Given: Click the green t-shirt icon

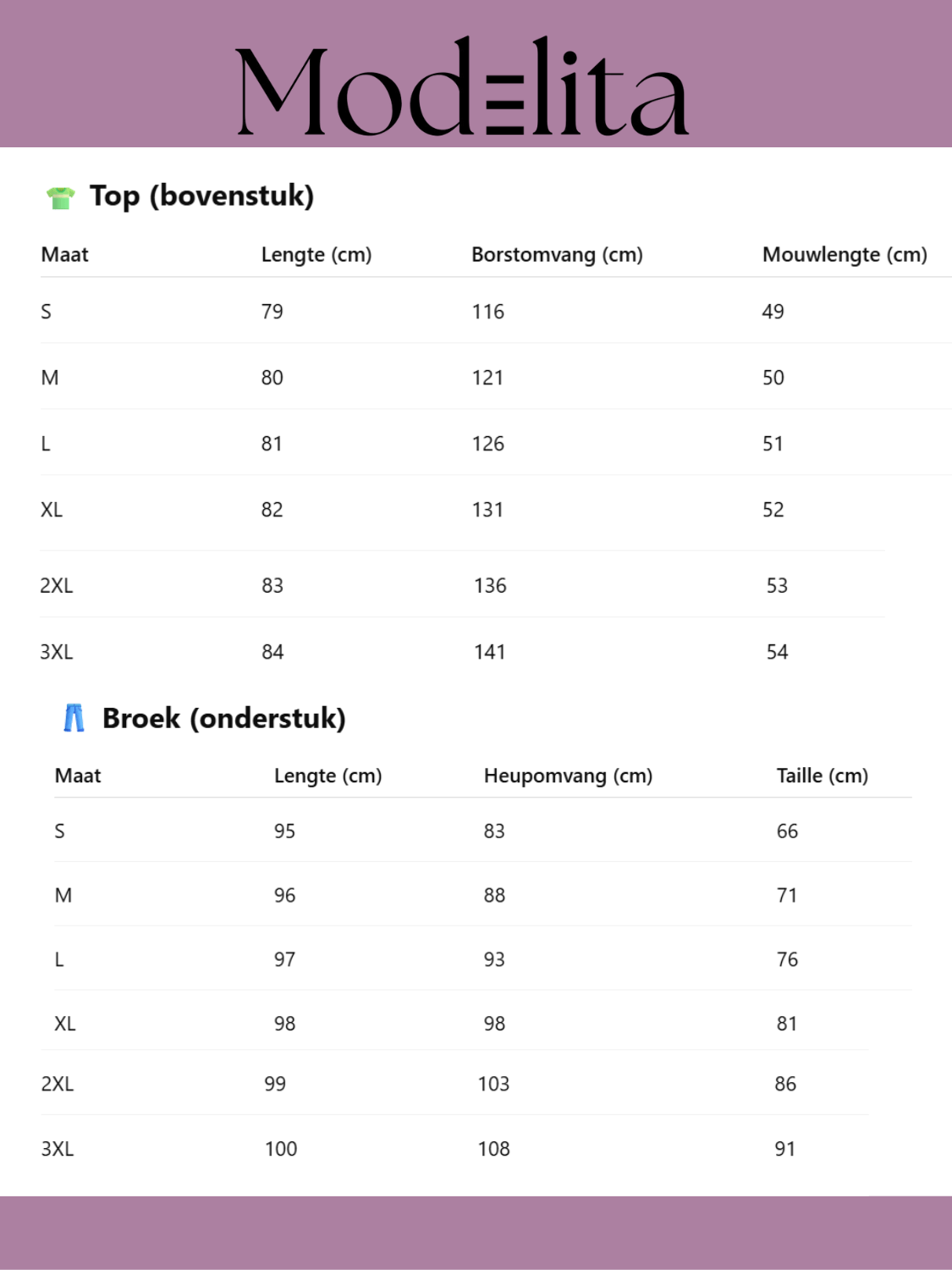Looking at the screenshot, I should coord(60,197).
